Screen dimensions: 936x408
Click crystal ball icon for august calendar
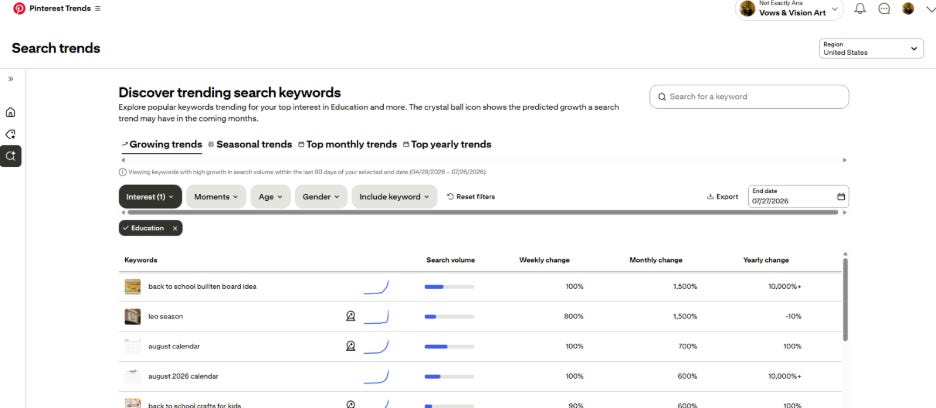(x=350, y=346)
